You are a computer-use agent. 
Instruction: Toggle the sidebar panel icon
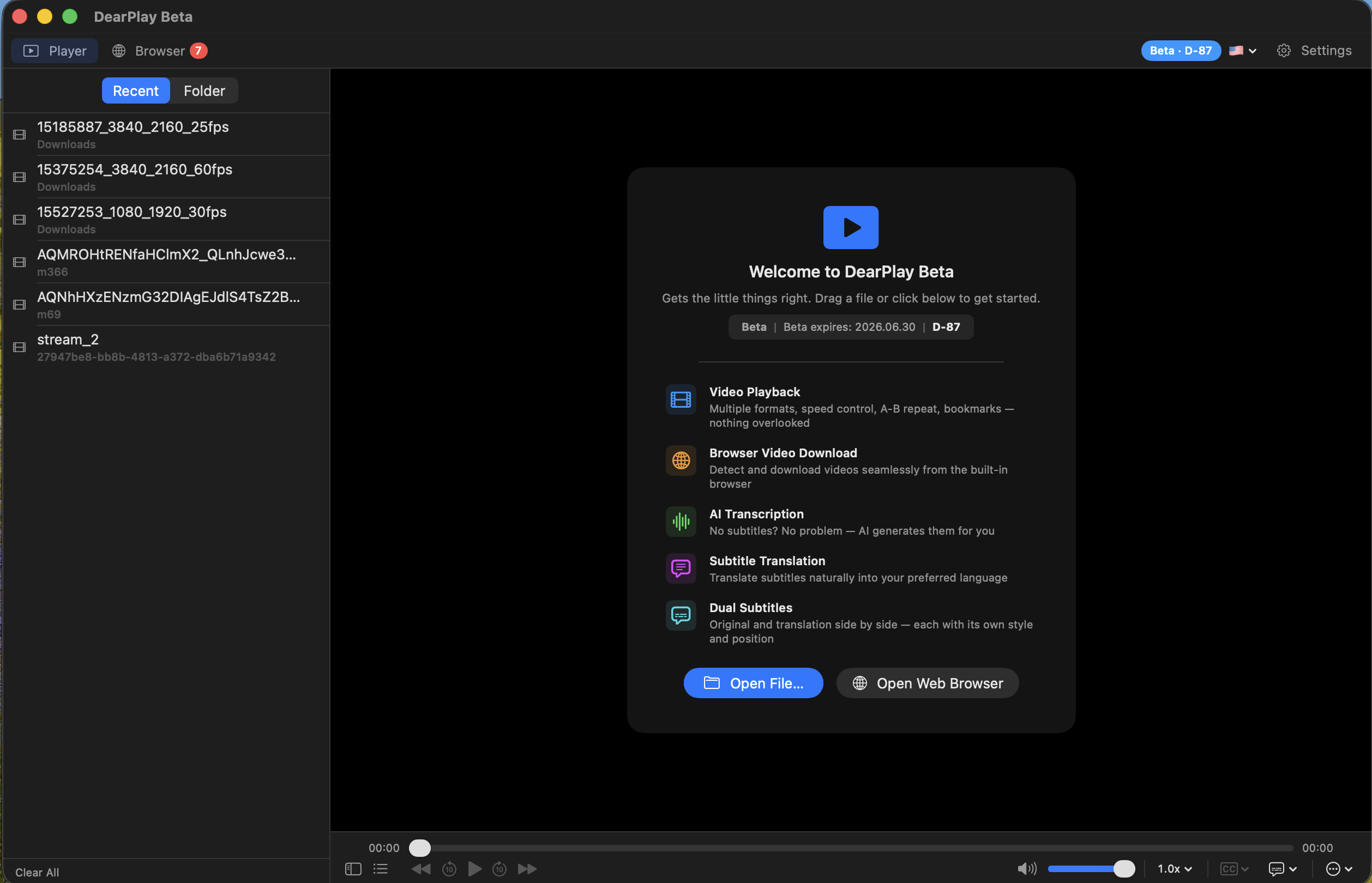(353, 869)
